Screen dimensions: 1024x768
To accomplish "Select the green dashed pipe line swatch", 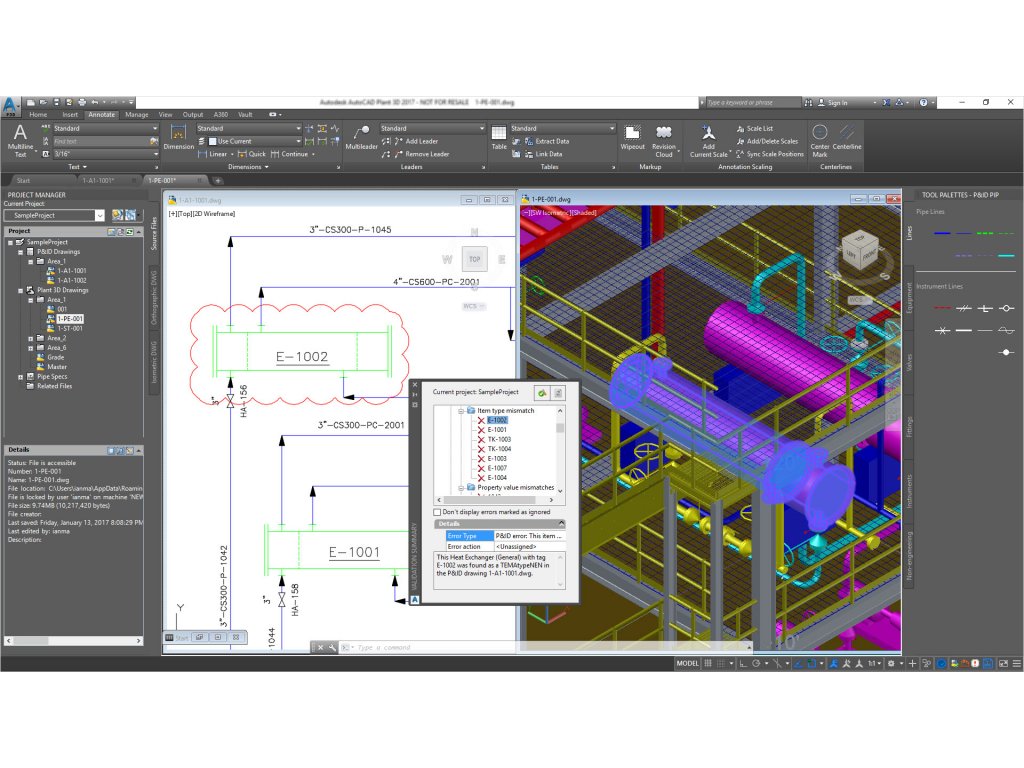I will pyautogui.click(x=985, y=233).
